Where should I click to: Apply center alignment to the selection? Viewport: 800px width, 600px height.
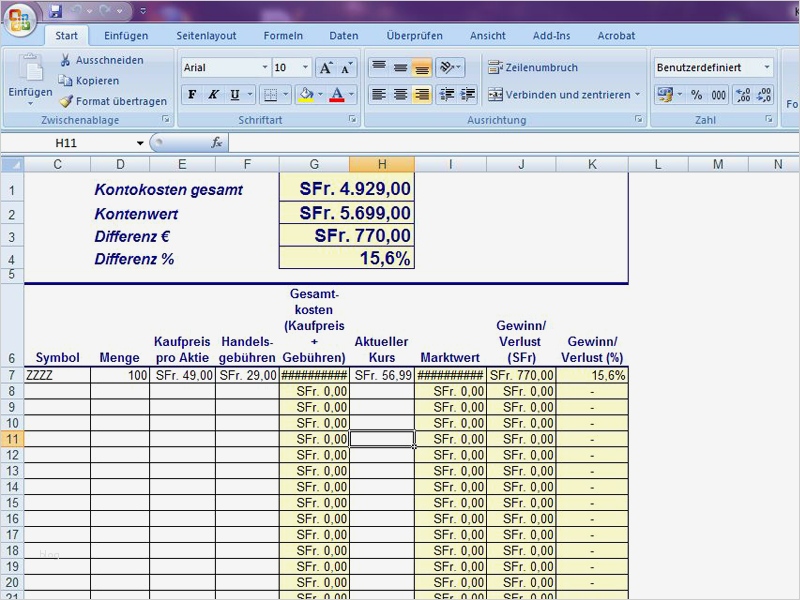pyautogui.click(x=398, y=94)
